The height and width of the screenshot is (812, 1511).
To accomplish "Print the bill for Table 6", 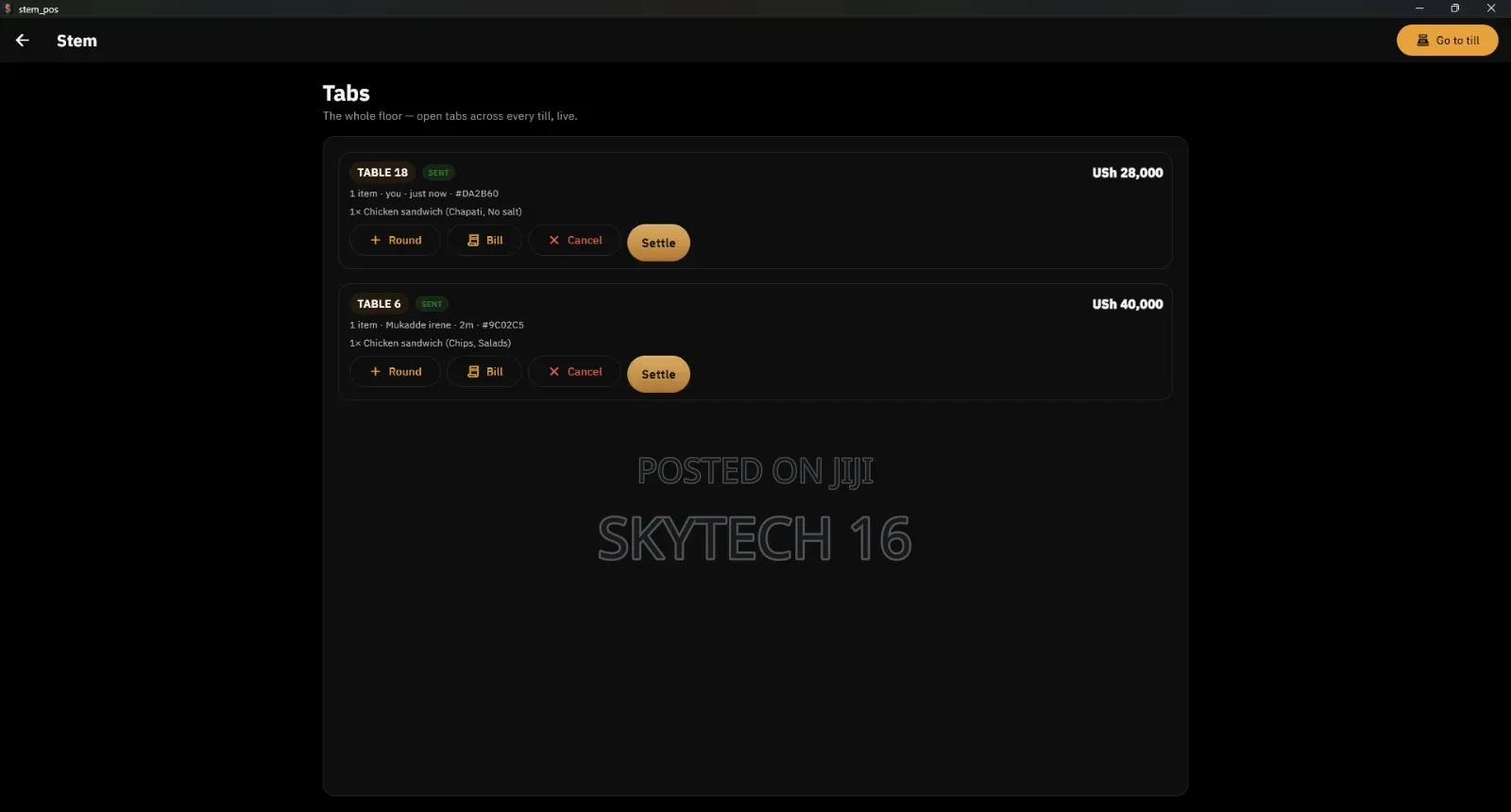I will 484,371.
